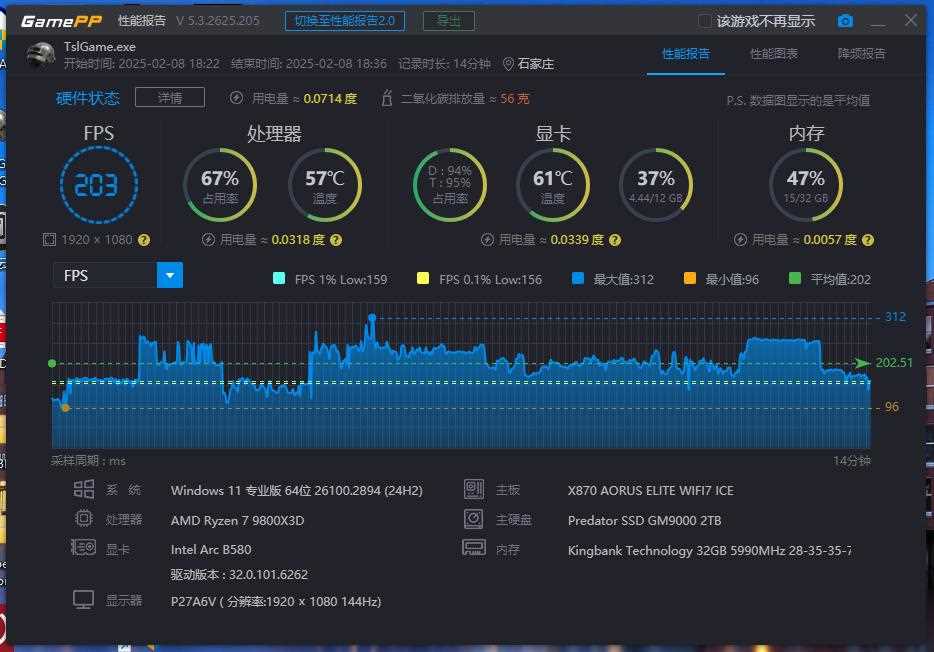
Task: Expand the FPS chart metric dropdown arrow
Action: (170, 275)
